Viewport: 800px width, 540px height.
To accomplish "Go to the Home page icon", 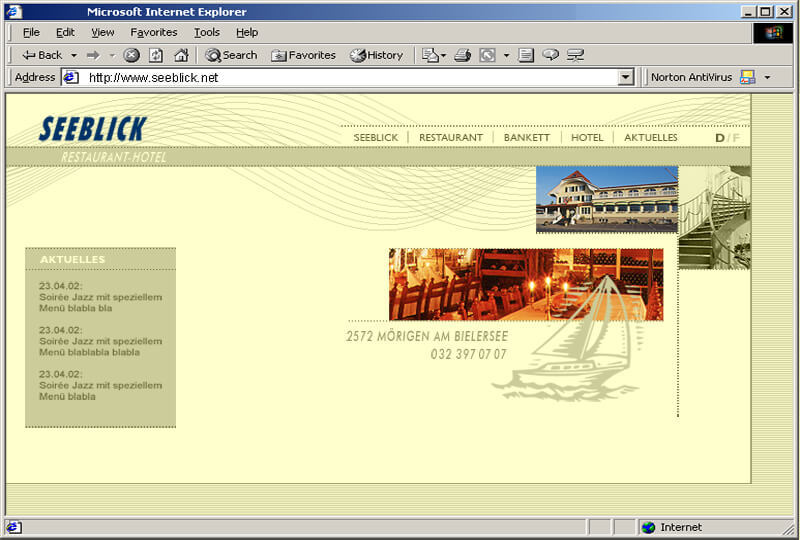I will coord(181,55).
